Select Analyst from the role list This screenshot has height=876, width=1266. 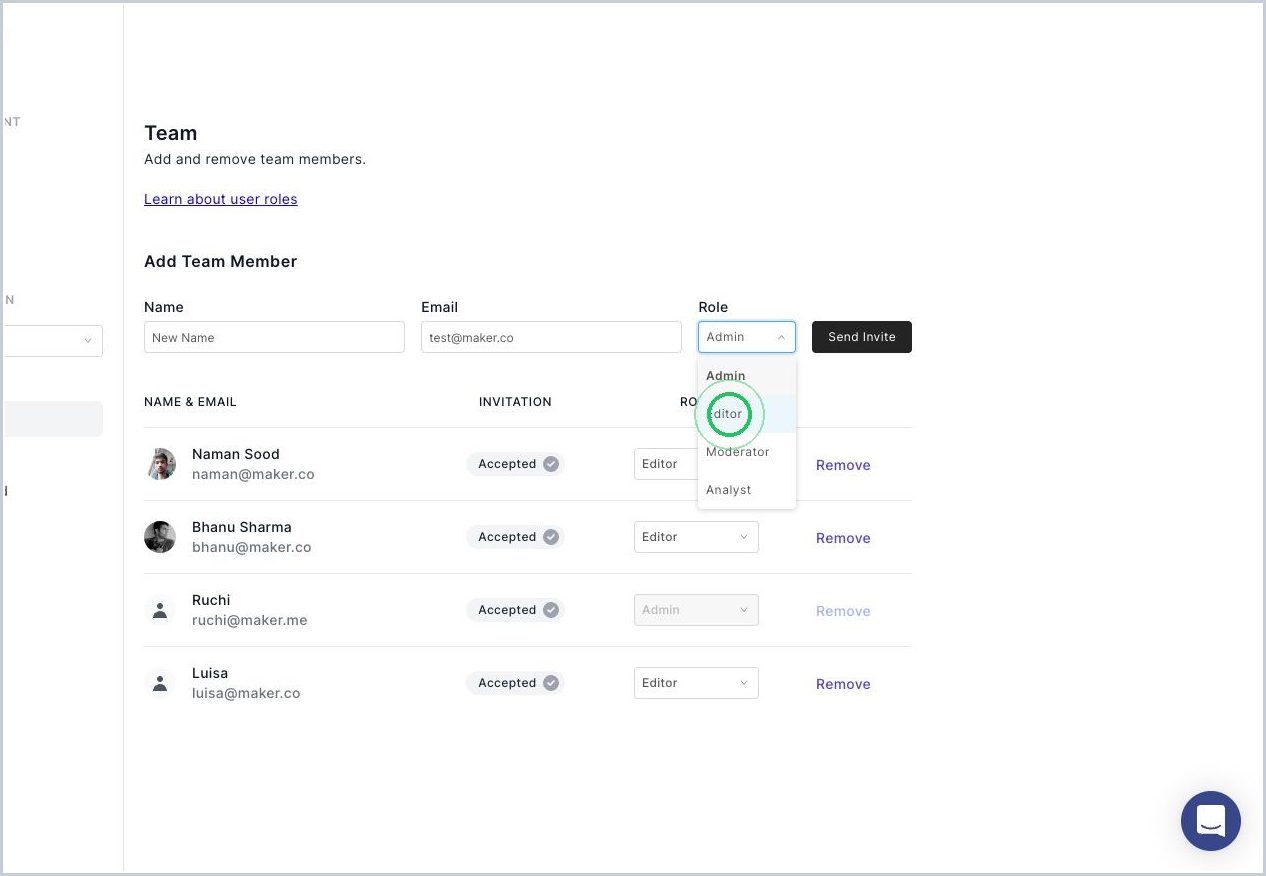(x=747, y=490)
